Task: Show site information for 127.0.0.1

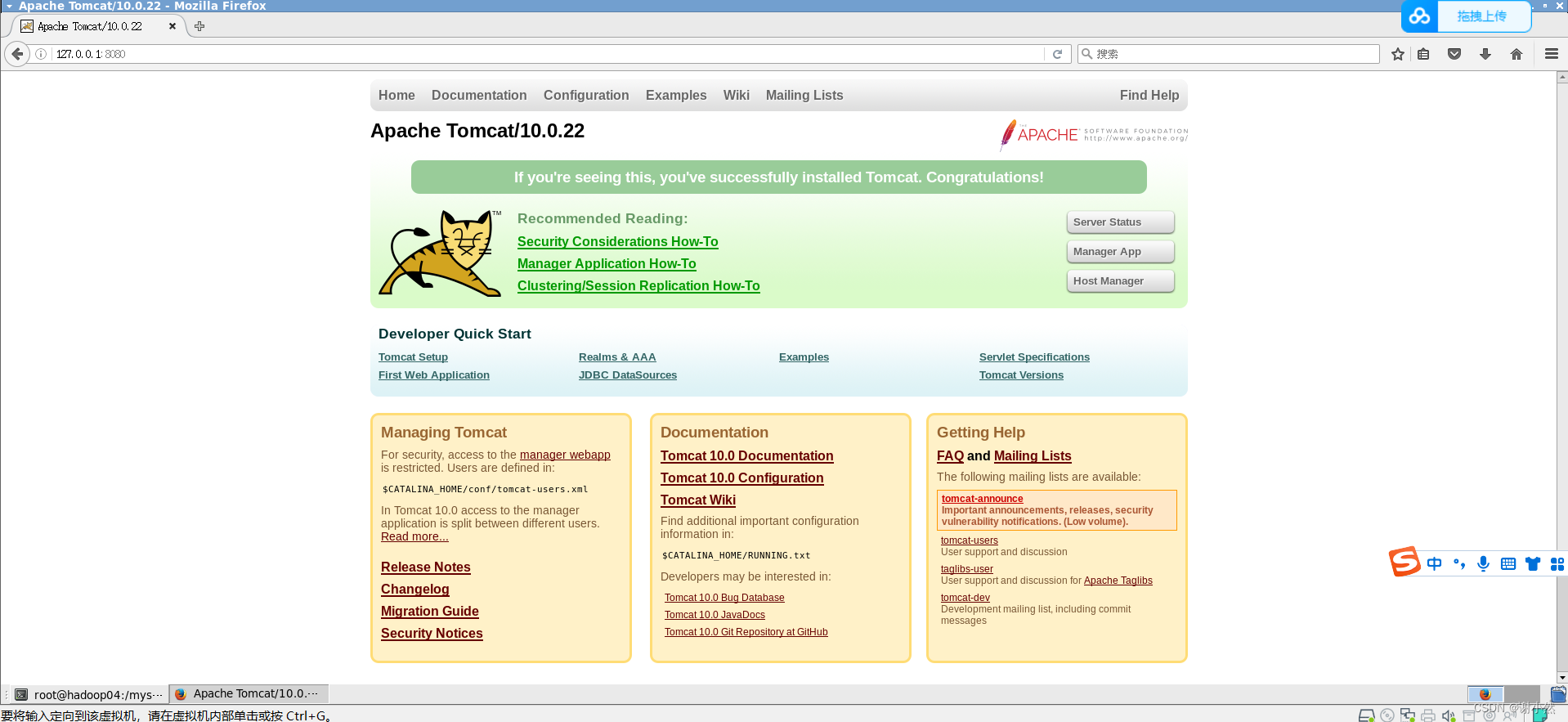Action: point(41,54)
